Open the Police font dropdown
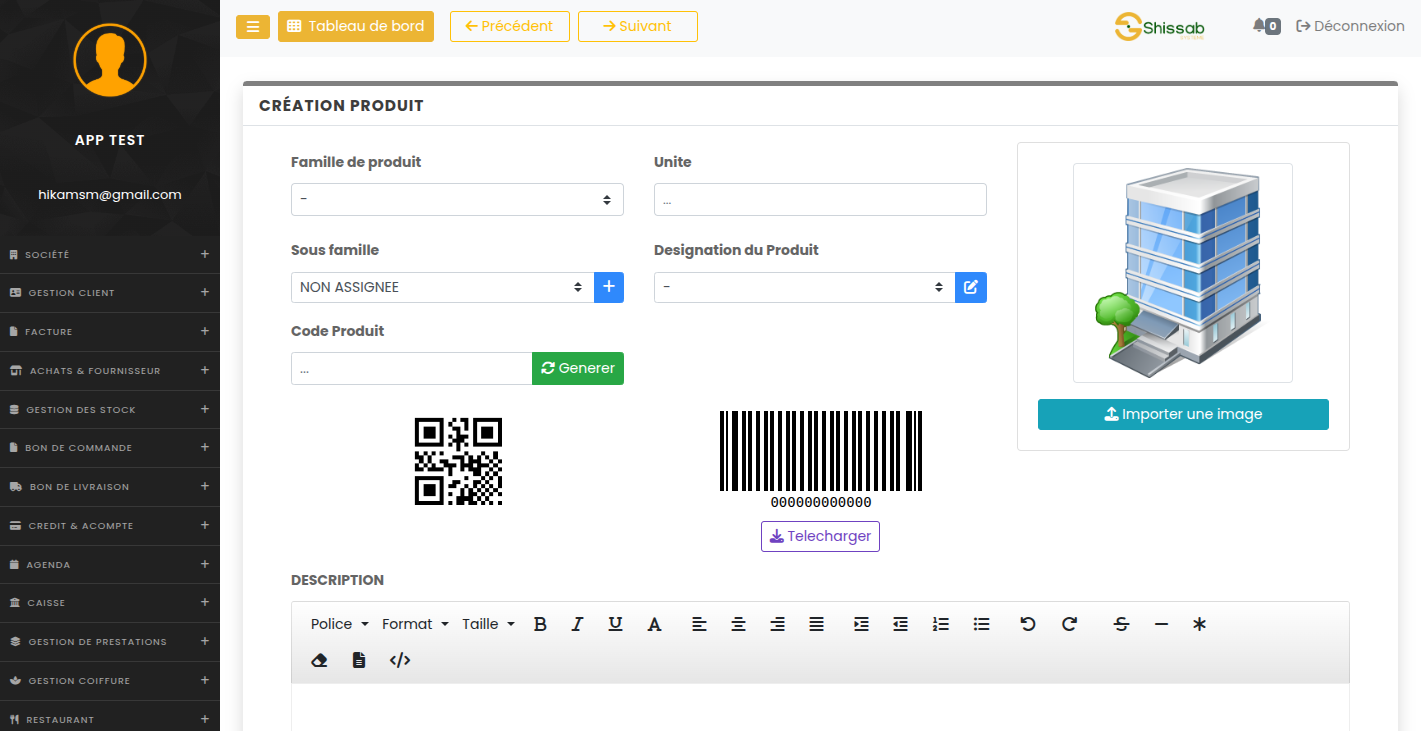Image resolution: width=1421 pixels, height=731 pixels. 339,624
